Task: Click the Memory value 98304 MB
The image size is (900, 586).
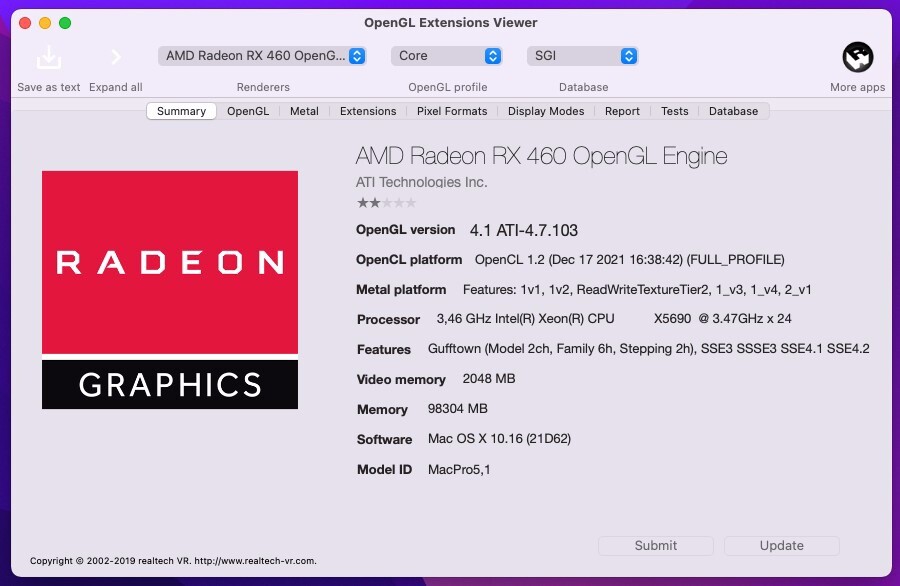Action: coord(457,409)
